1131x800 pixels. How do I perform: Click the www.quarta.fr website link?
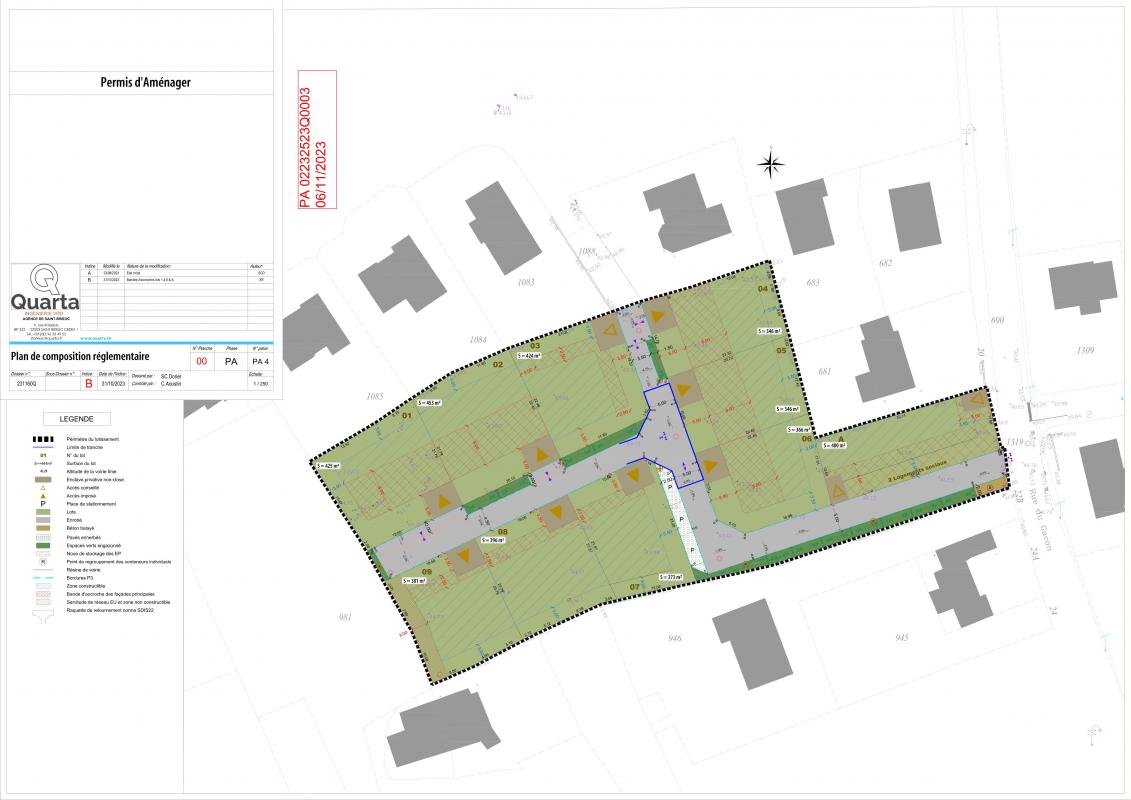point(97,338)
